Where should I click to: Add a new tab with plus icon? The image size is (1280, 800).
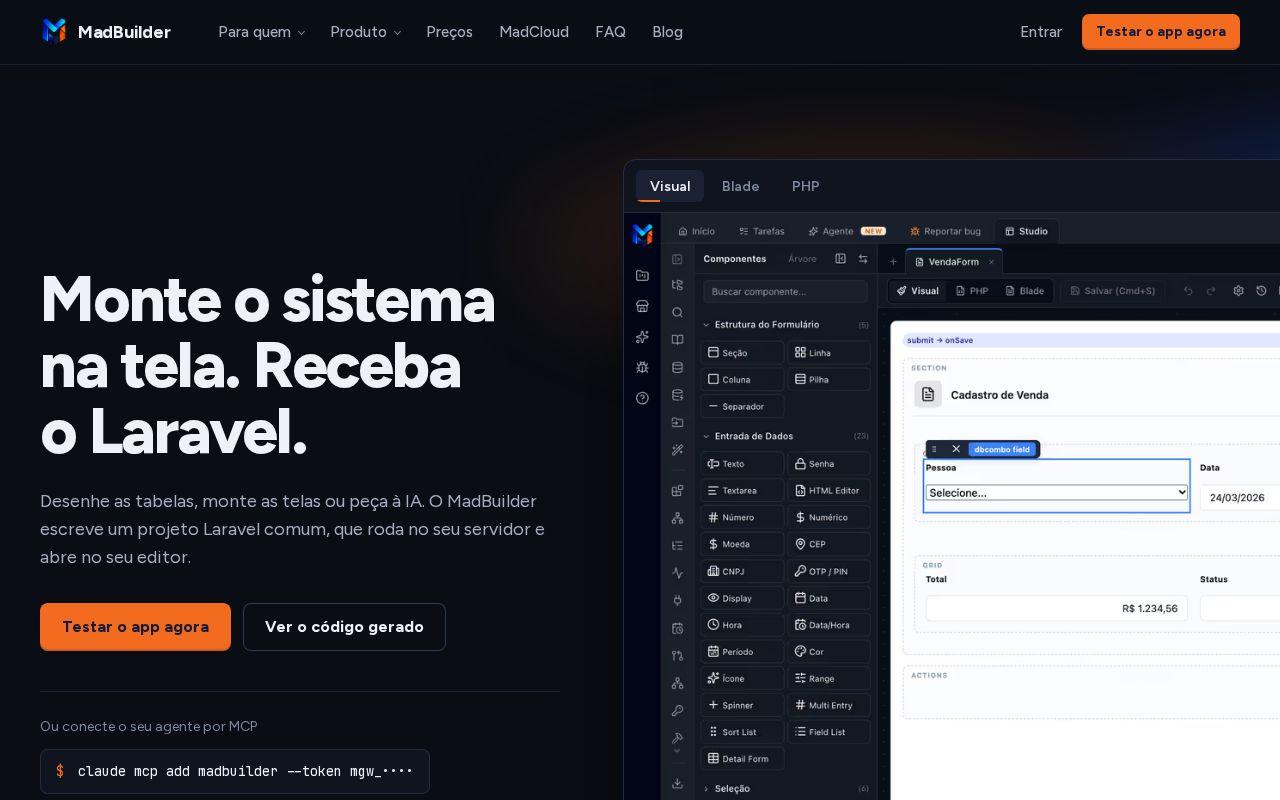(x=893, y=262)
